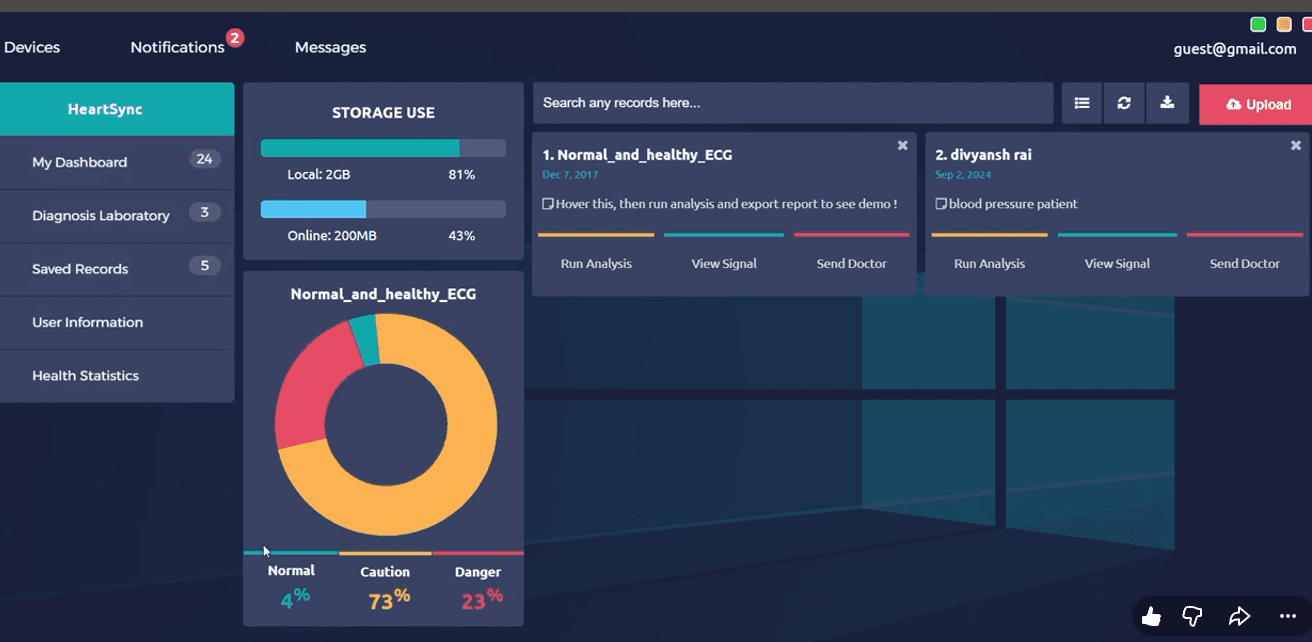Click the 2. divyansh rai card title
1312x642 pixels.
pos(983,155)
